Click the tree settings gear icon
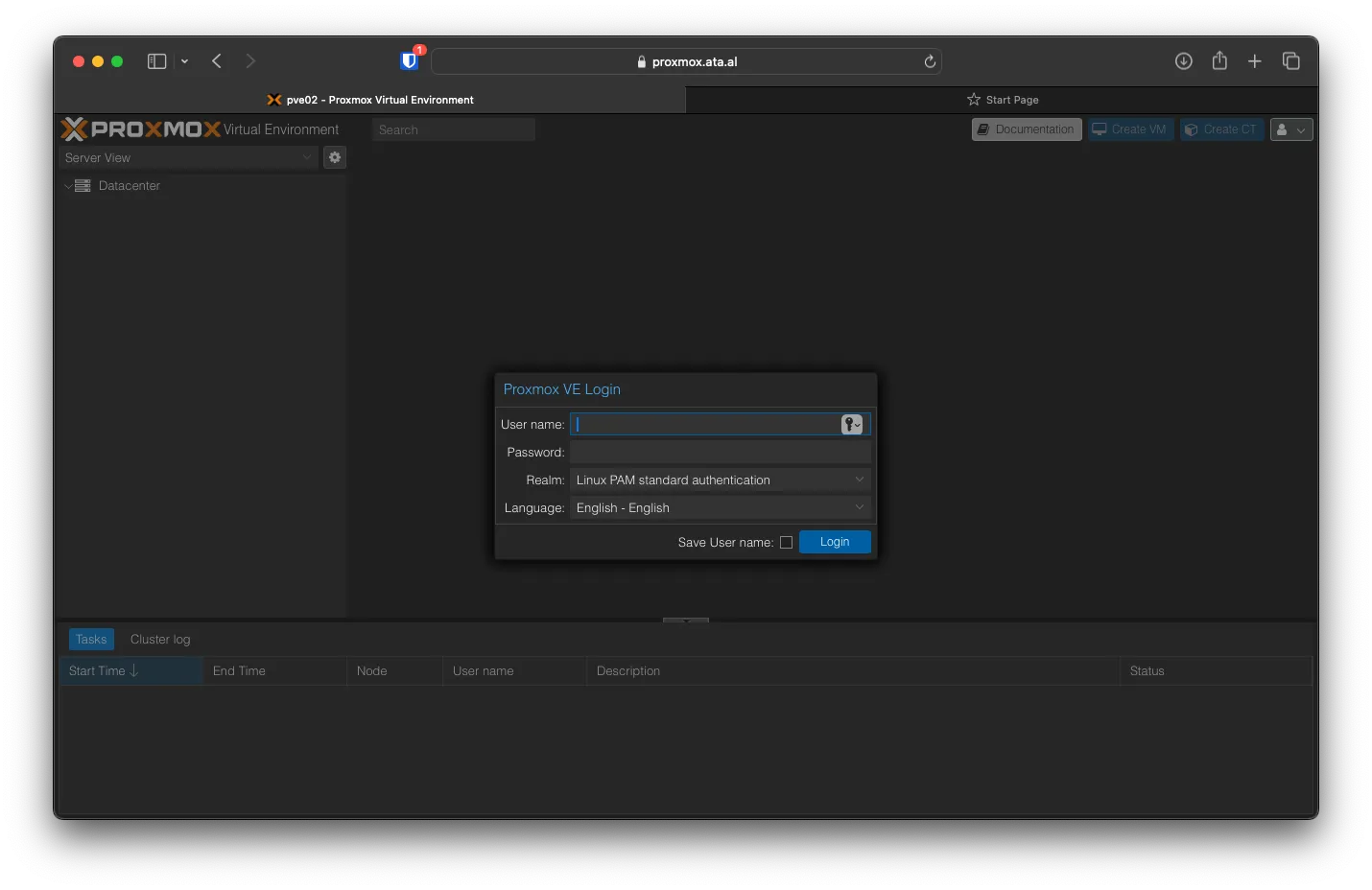1372x890 pixels. click(x=335, y=157)
